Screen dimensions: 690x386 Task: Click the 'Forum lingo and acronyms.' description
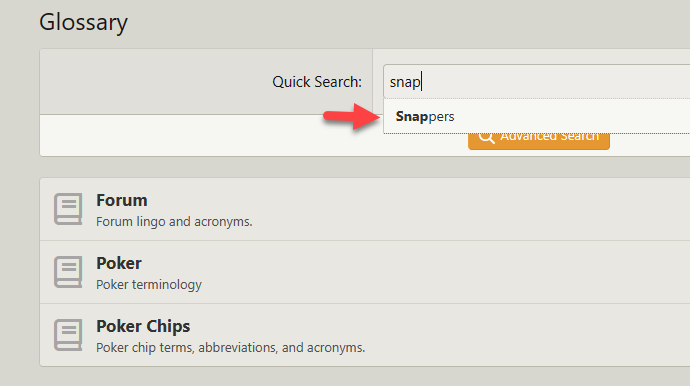tap(174, 221)
